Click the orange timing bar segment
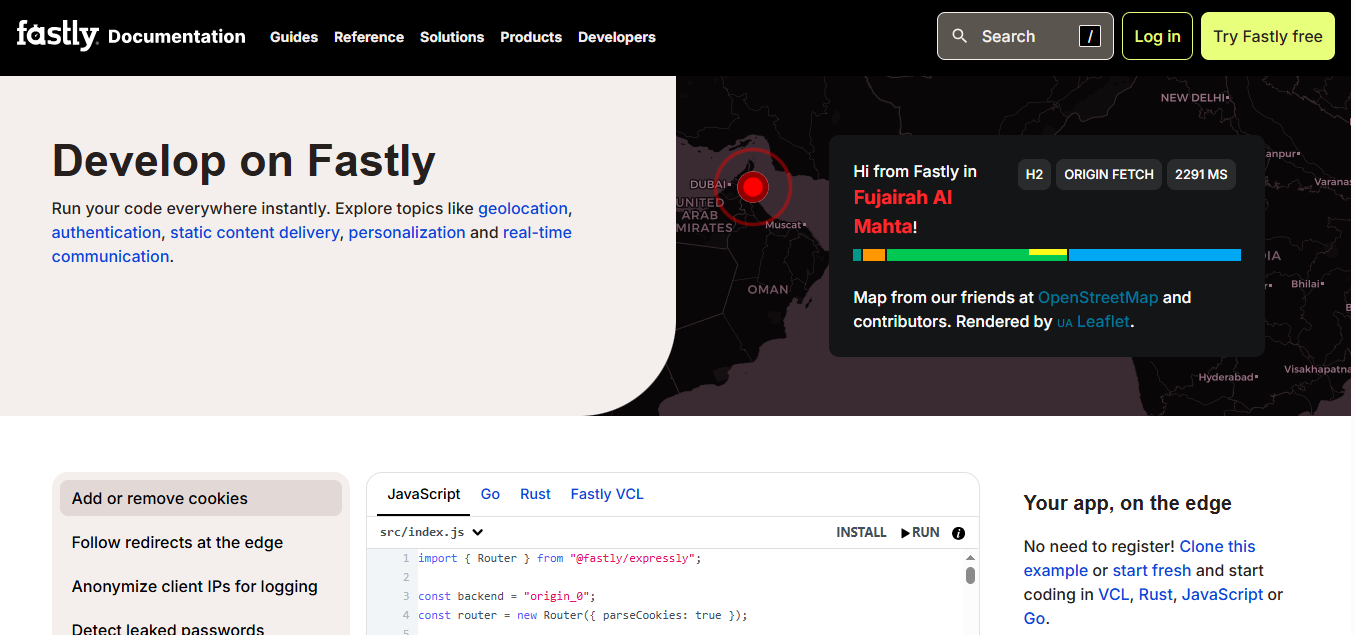The width and height of the screenshot is (1354, 635). tap(874, 255)
